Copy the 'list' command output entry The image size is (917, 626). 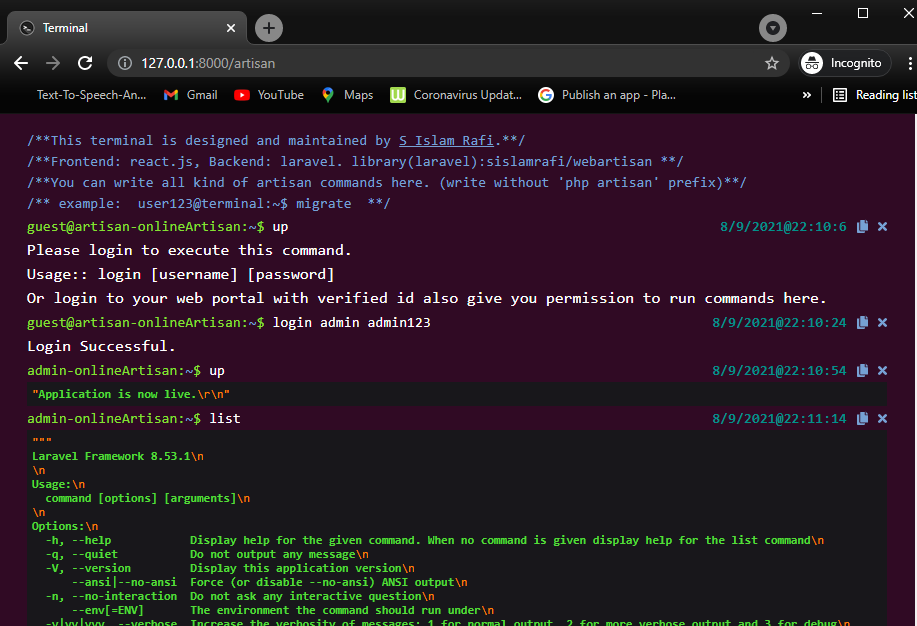(x=862, y=418)
